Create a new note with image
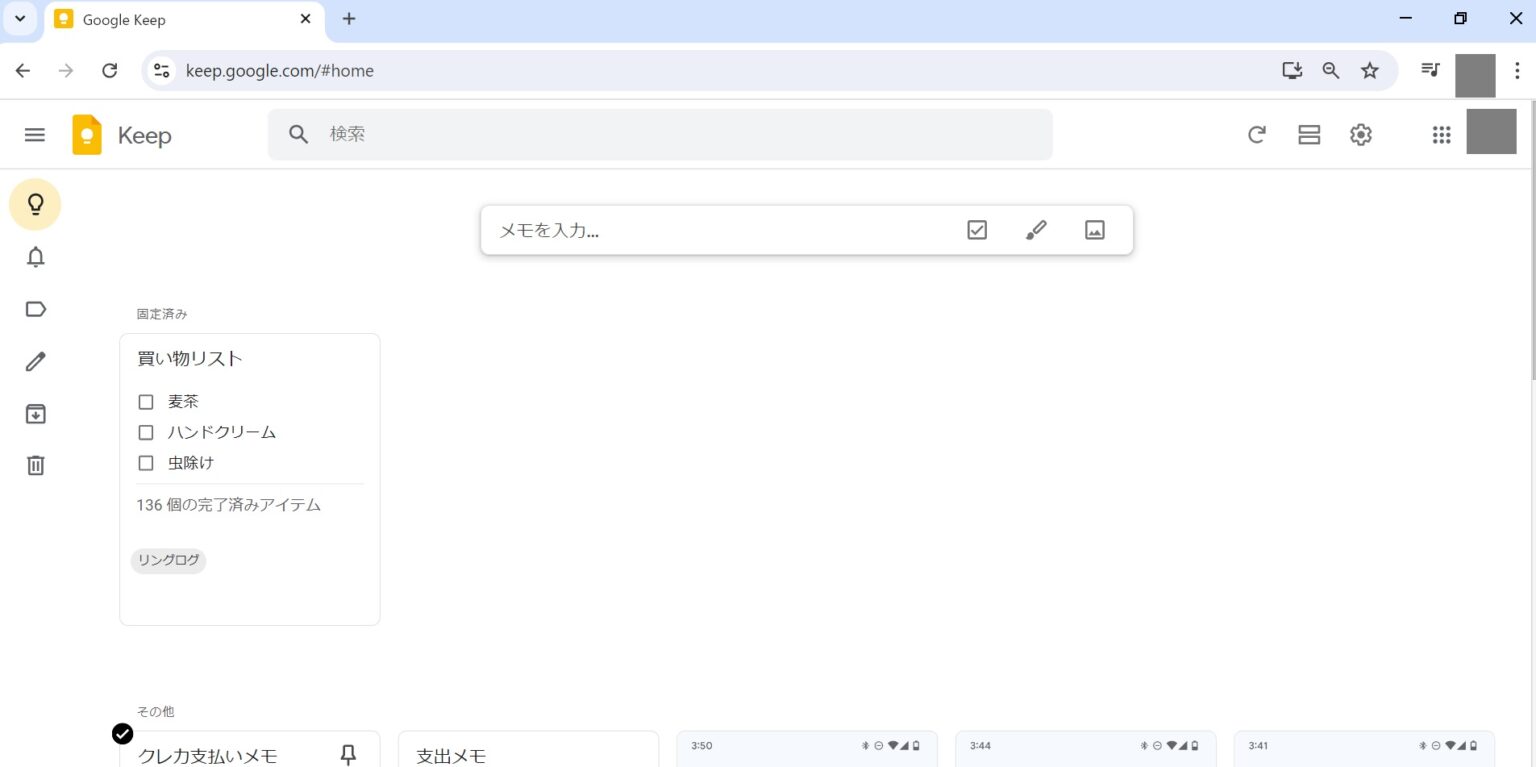Viewport: 1536px width, 767px height. (1094, 230)
